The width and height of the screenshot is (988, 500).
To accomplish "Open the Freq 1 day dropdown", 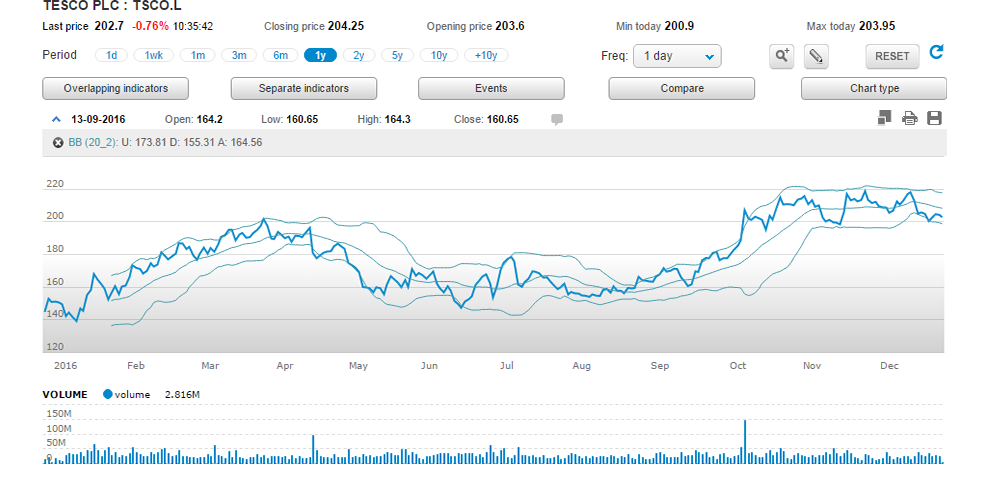I will coord(677,56).
